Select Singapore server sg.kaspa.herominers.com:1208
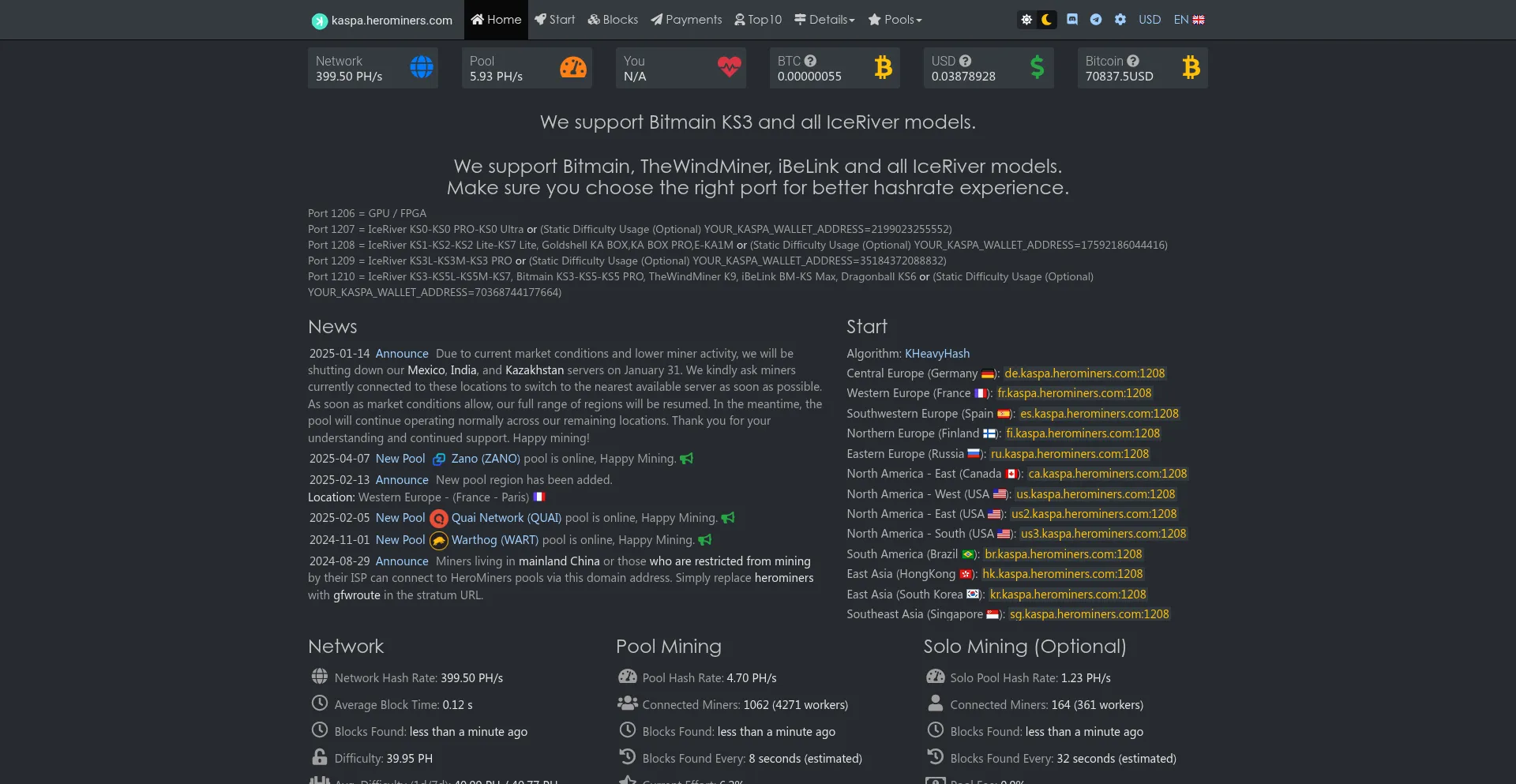 [x=1090, y=614]
